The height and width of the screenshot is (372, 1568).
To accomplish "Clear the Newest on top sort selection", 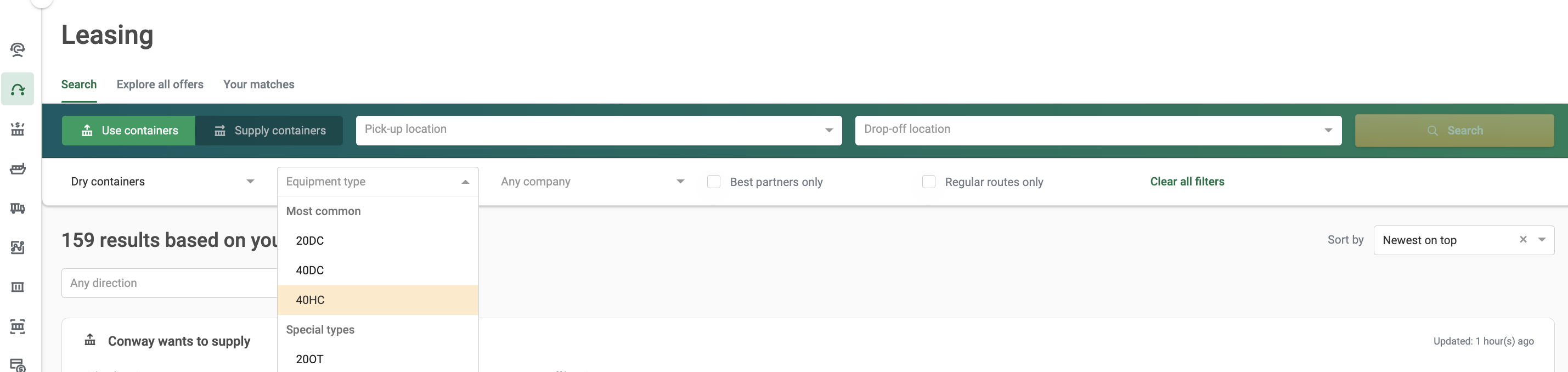I will click(1522, 240).
